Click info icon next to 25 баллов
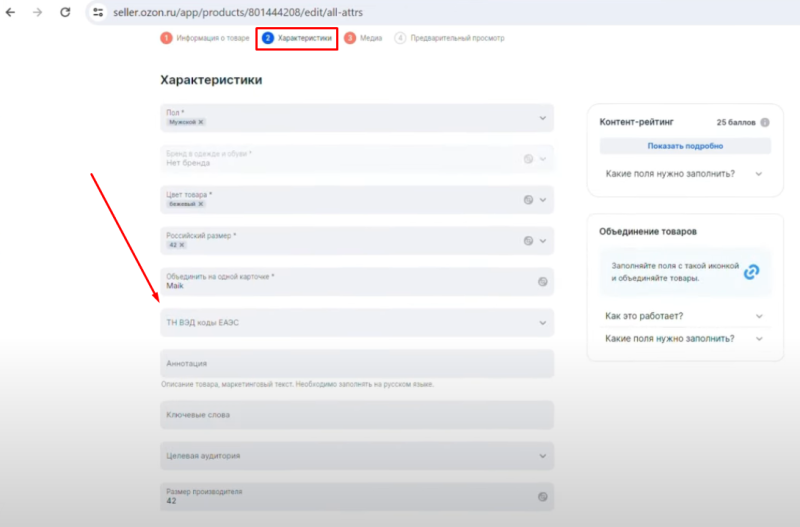 click(x=765, y=122)
